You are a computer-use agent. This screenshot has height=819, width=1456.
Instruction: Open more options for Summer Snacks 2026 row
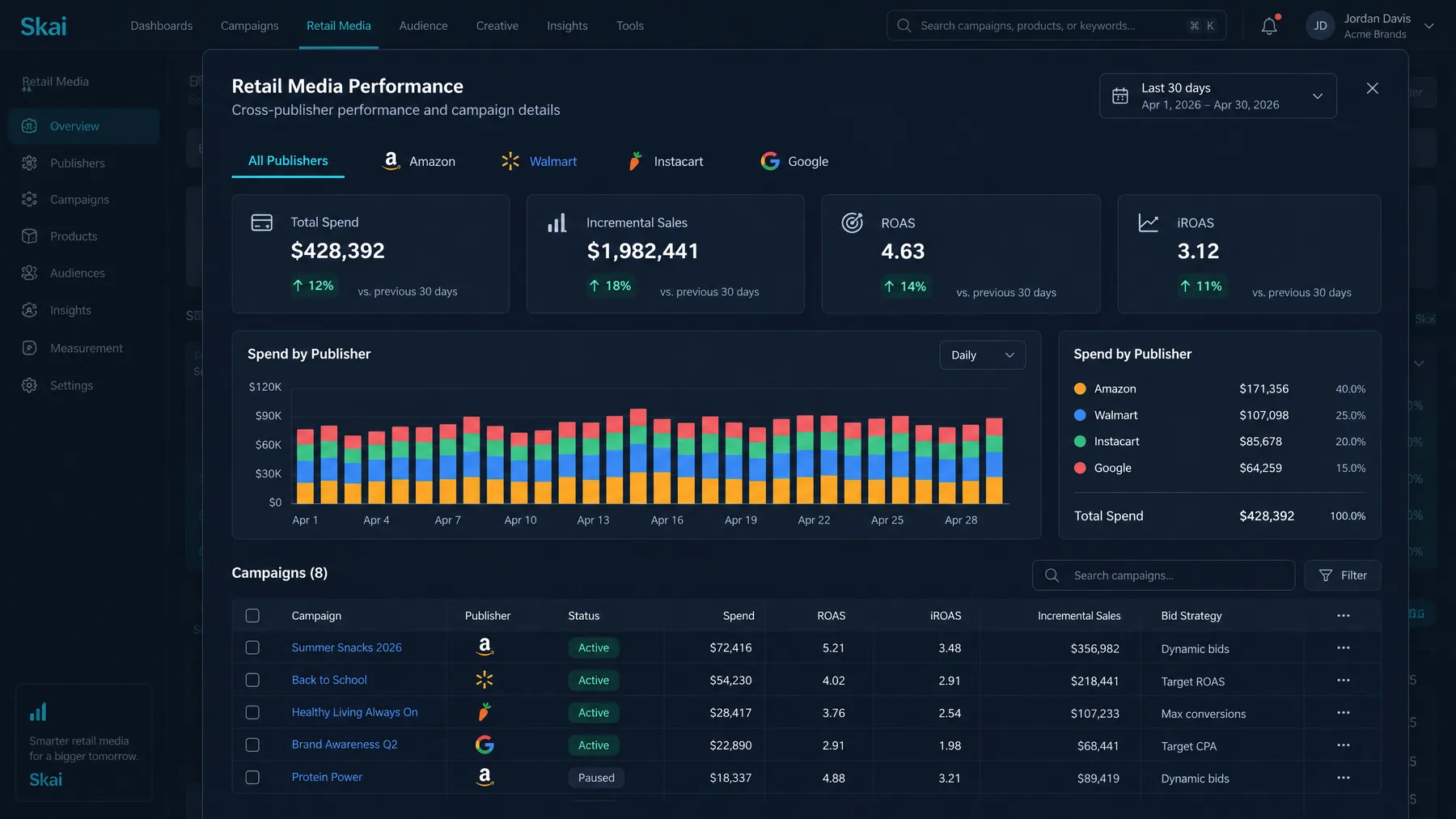(1344, 647)
